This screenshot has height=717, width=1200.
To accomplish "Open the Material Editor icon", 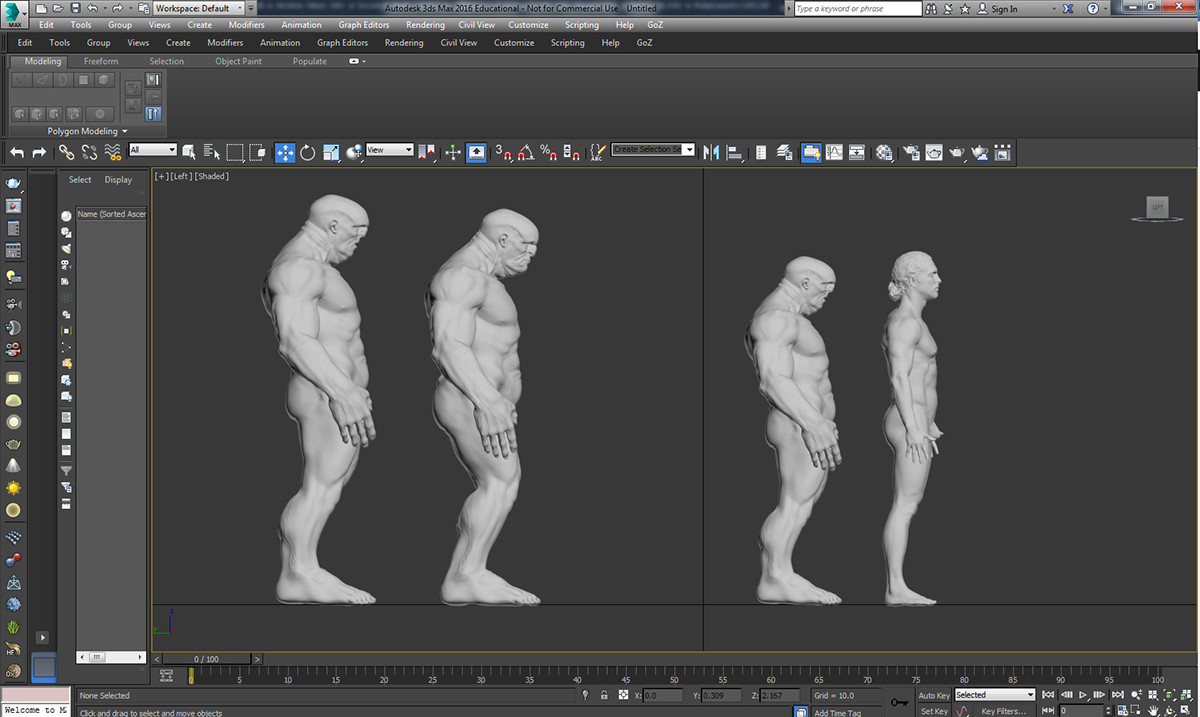I will tap(884, 152).
